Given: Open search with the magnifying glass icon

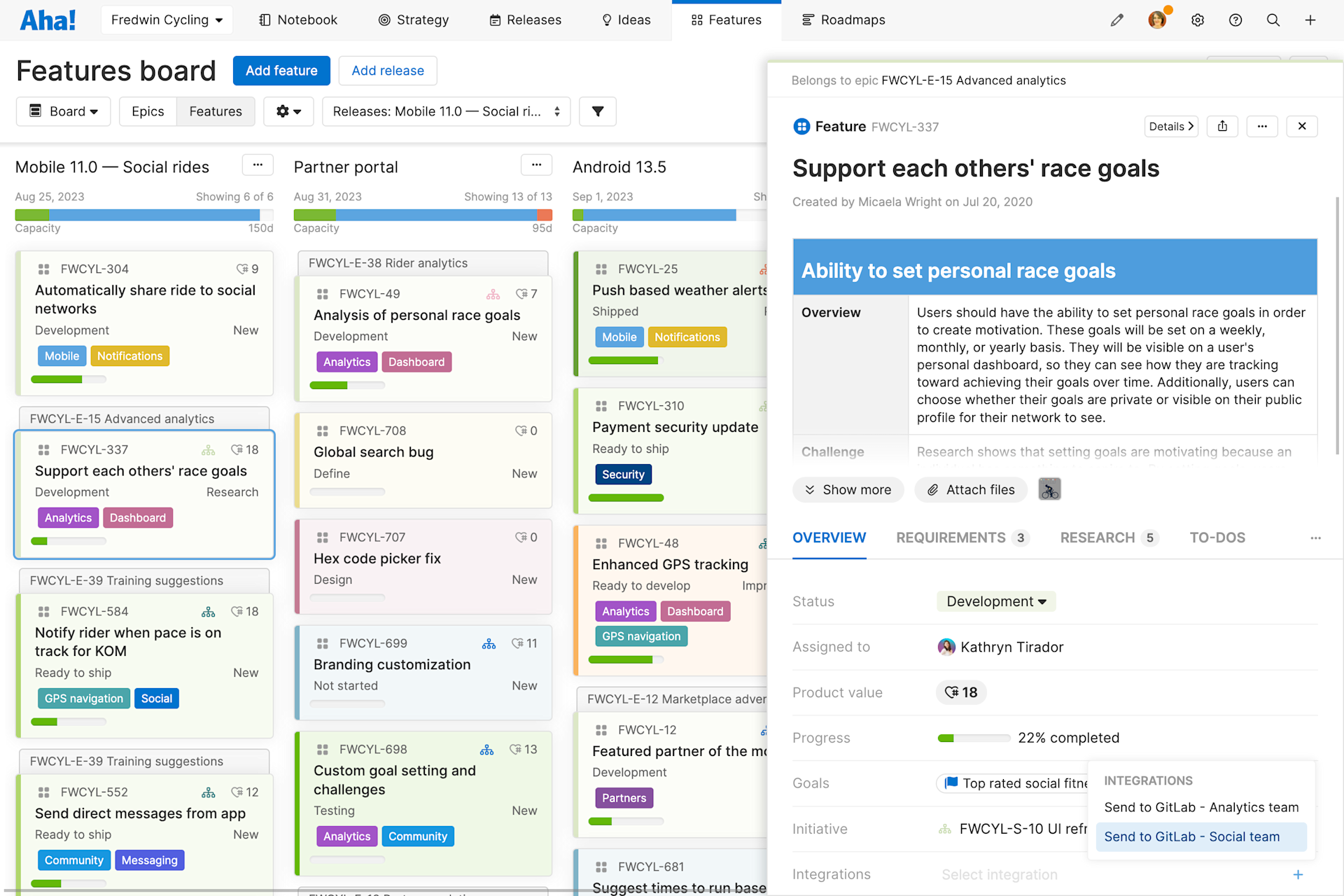Looking at the screenshot, I should tap(1273, 20).
